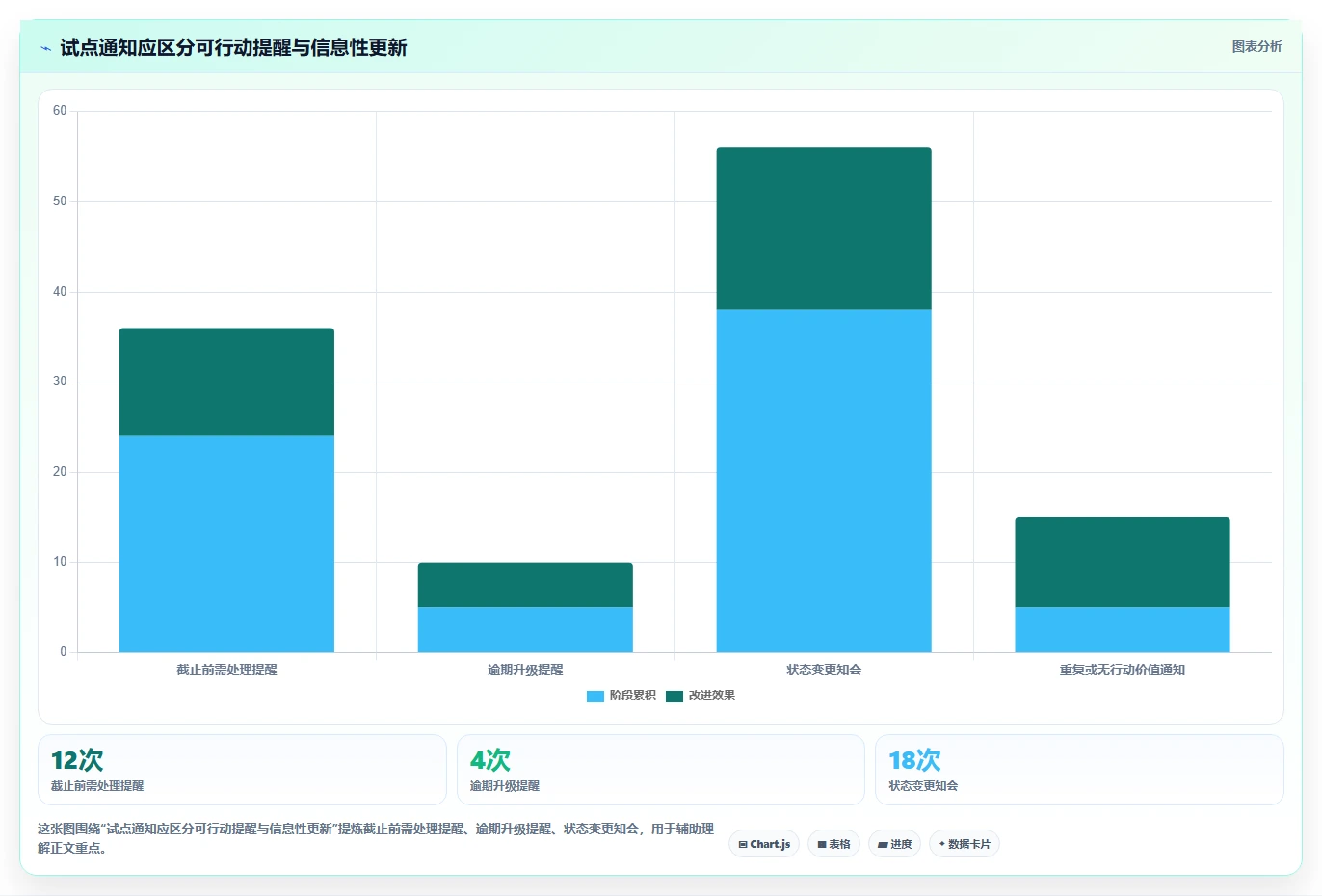This screenshot has height=896, width=1322.
Task: Select the Chart.js tag chip
Action: (764, 844)
